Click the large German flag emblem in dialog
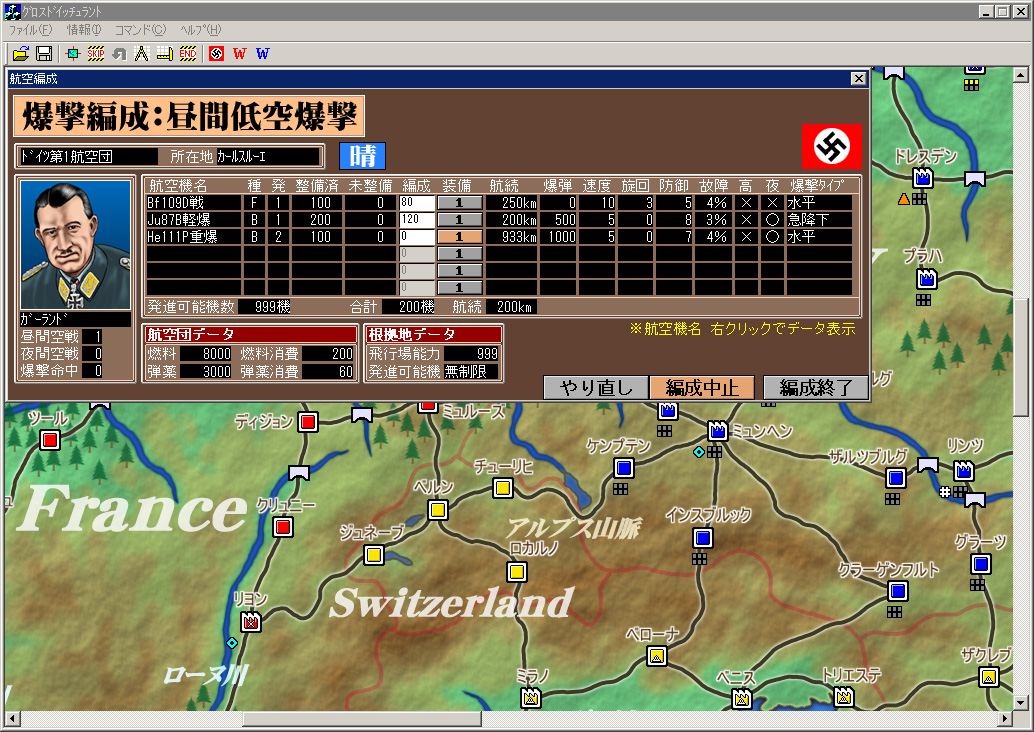1034x732 pixels. click(x=832, y=146)
